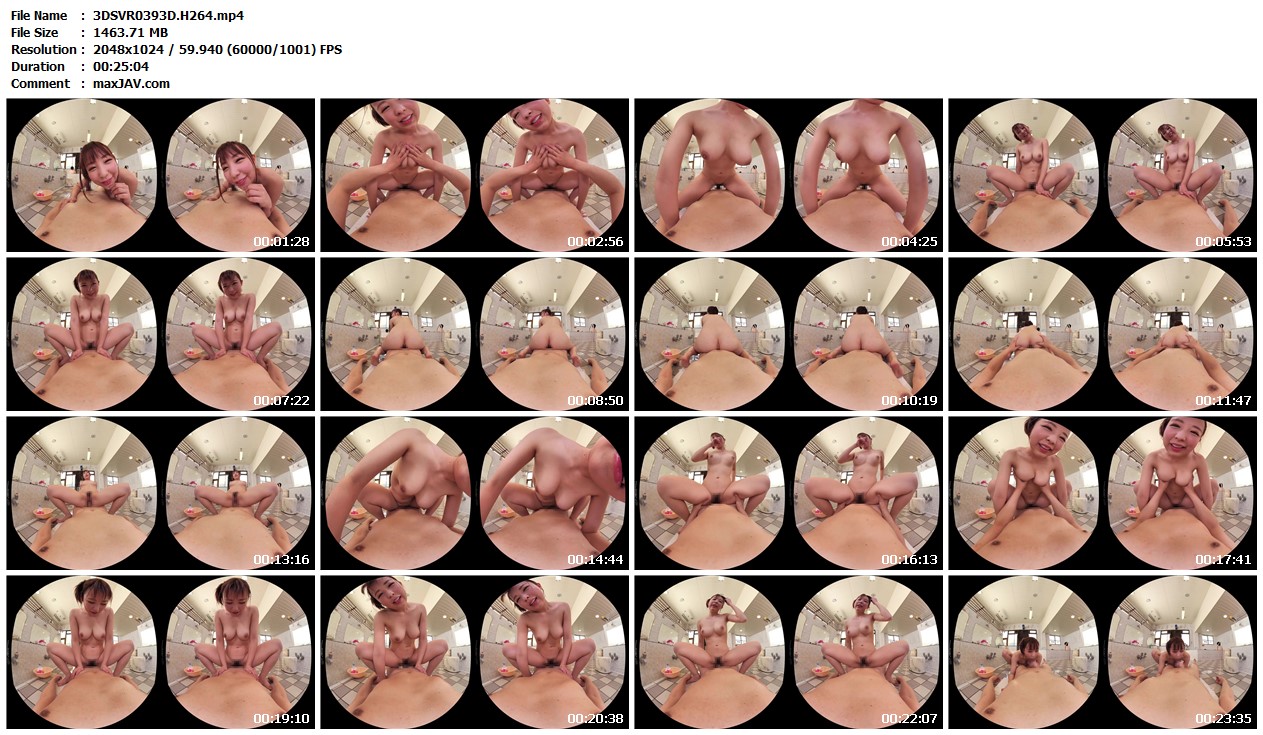Viewport: 1263px width, 735px height.
Task: Select the thumbnail at 00:10:19
Action: [x=789, y=334]
